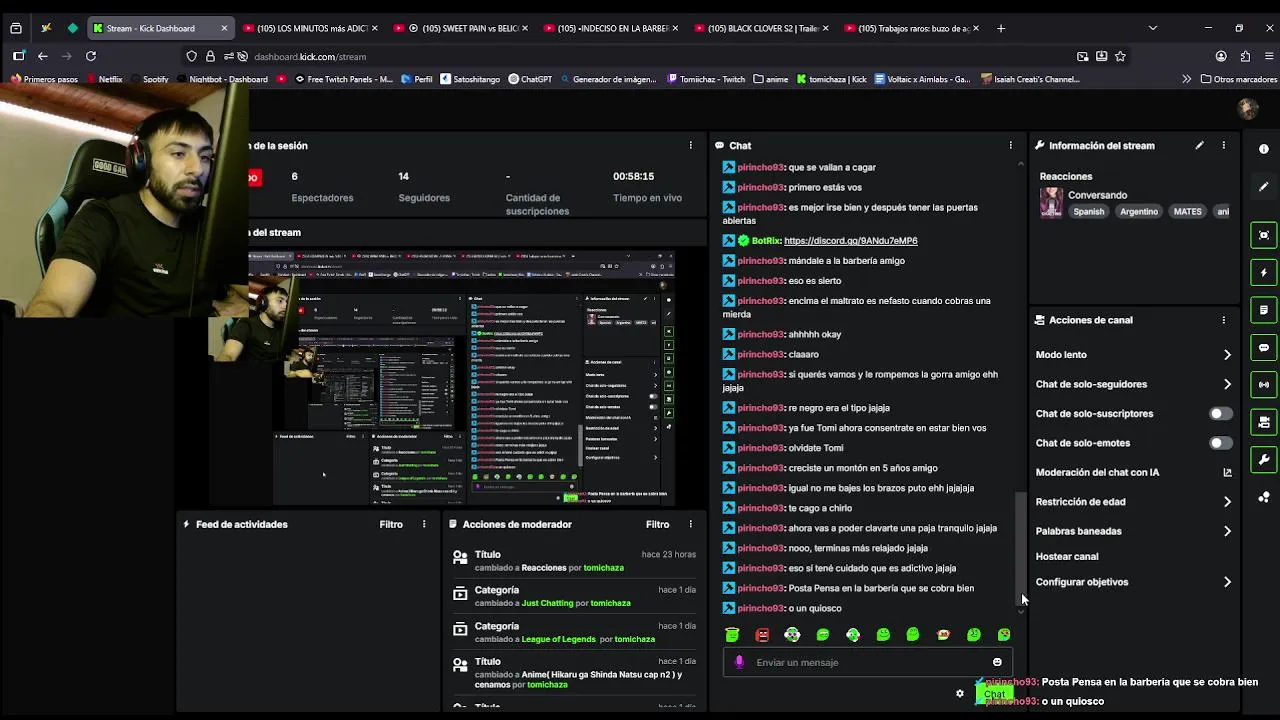
Task: Click the Spanish stream tag
Action: pos(1089,212)
